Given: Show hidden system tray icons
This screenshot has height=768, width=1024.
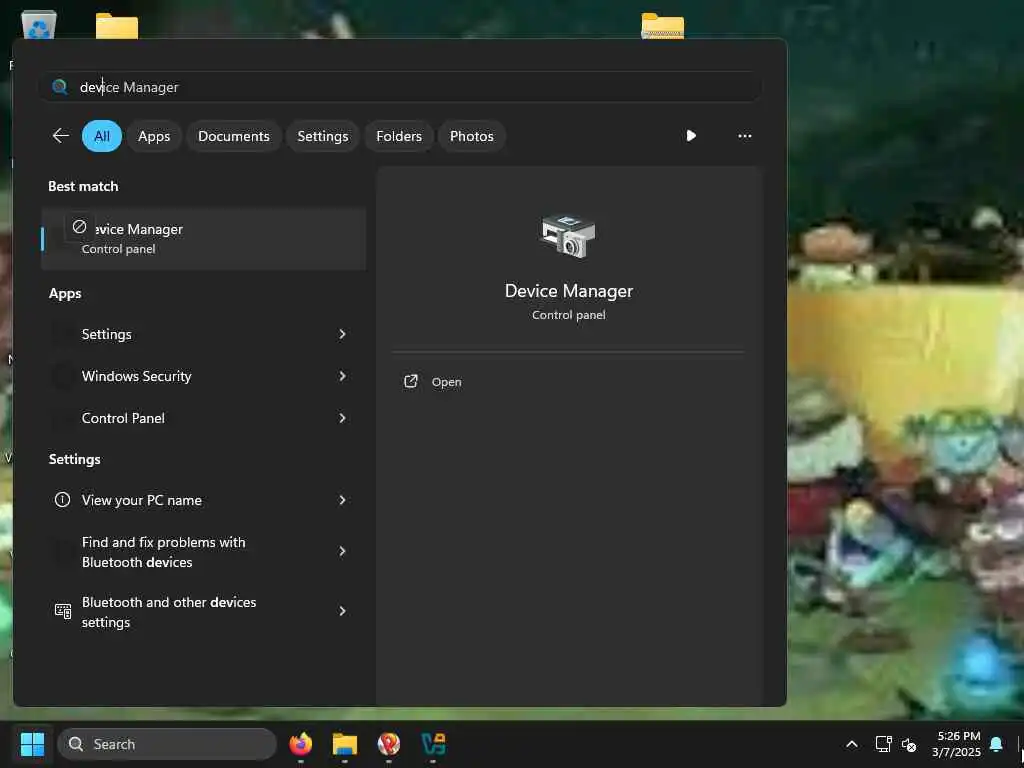Looking at the screenshot, I should (x=852, y=744).
